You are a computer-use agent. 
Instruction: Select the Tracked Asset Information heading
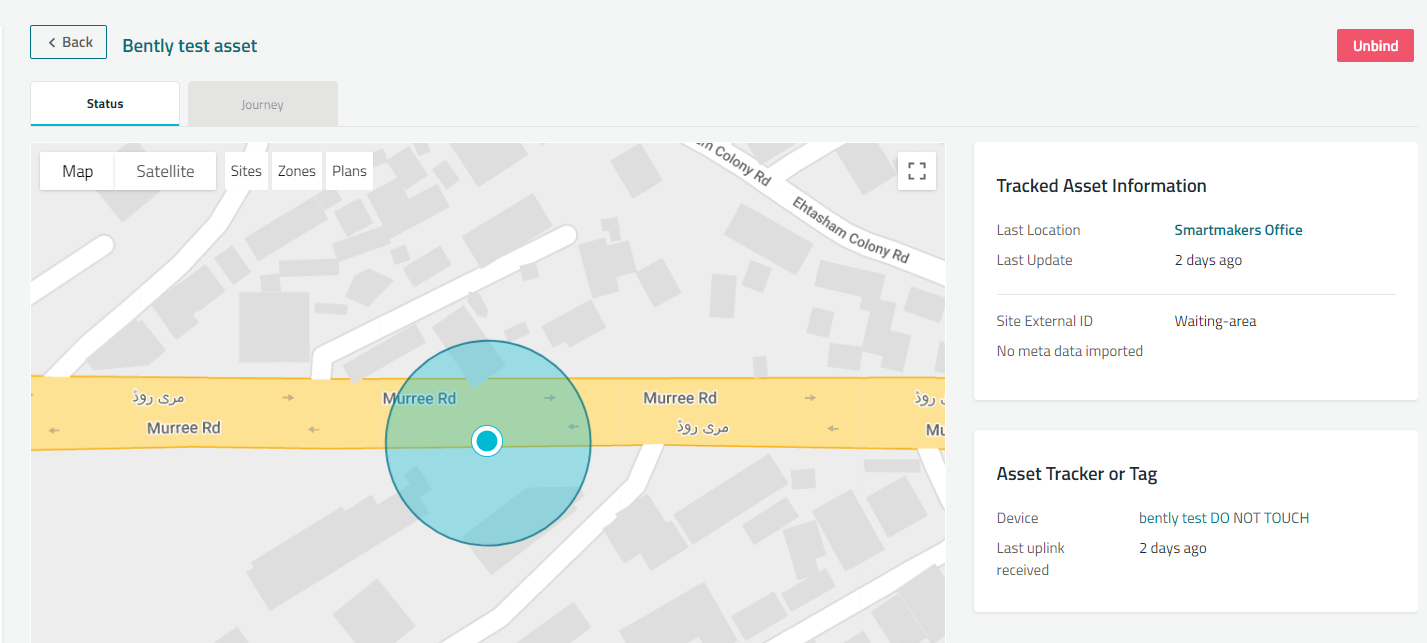[1101, 186]
